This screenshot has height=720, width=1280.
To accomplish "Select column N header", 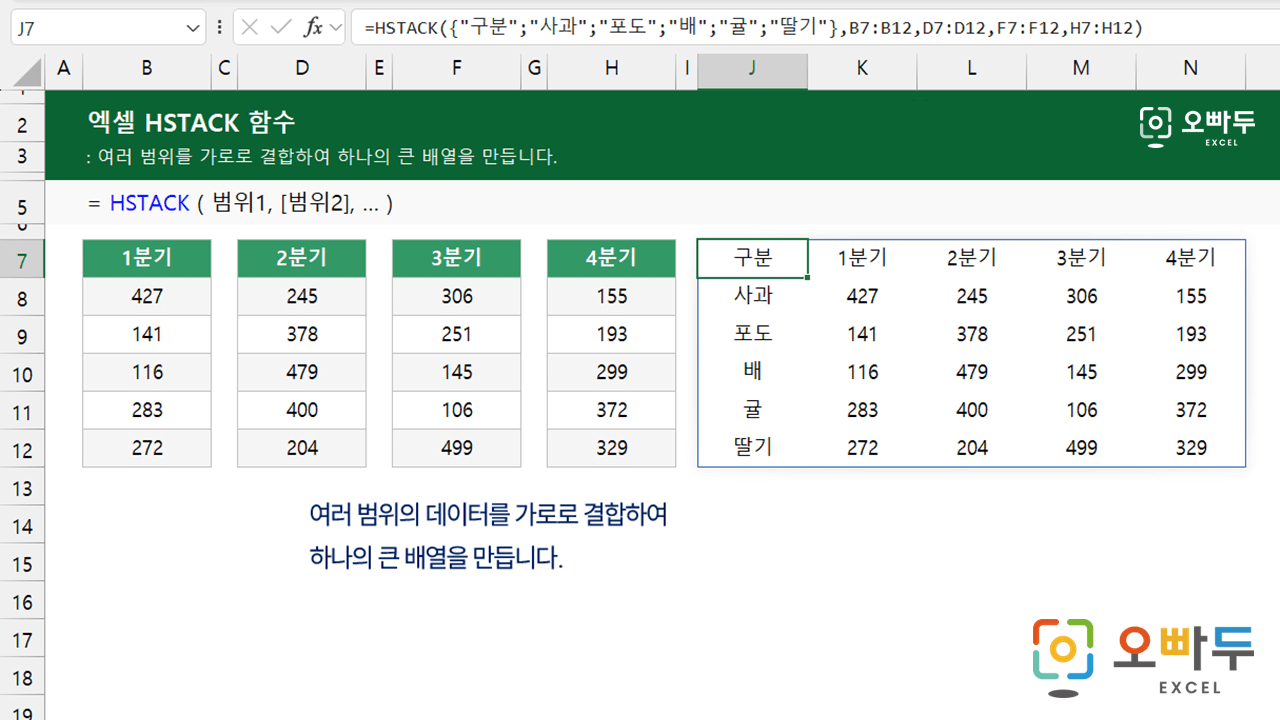I will click(1190, 68).
